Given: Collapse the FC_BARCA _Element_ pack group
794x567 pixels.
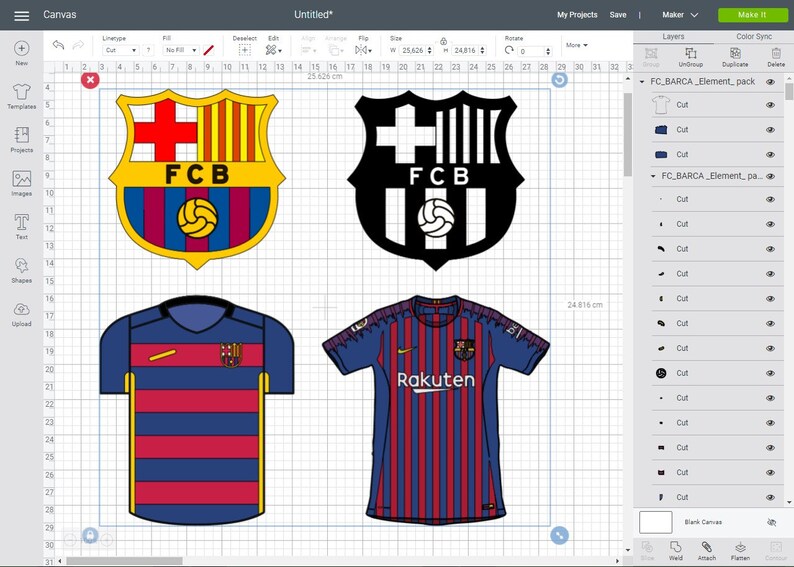Looking at the screenshot, I should (x=642, y=82).
